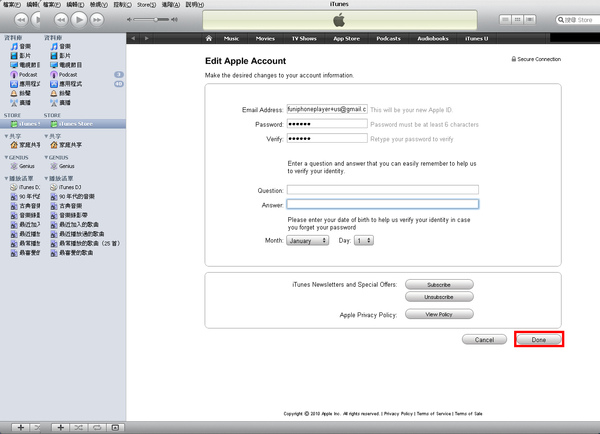This screenshot has height=434, width=600.
Task: Focus the Store search field
Action: point(578,20)
